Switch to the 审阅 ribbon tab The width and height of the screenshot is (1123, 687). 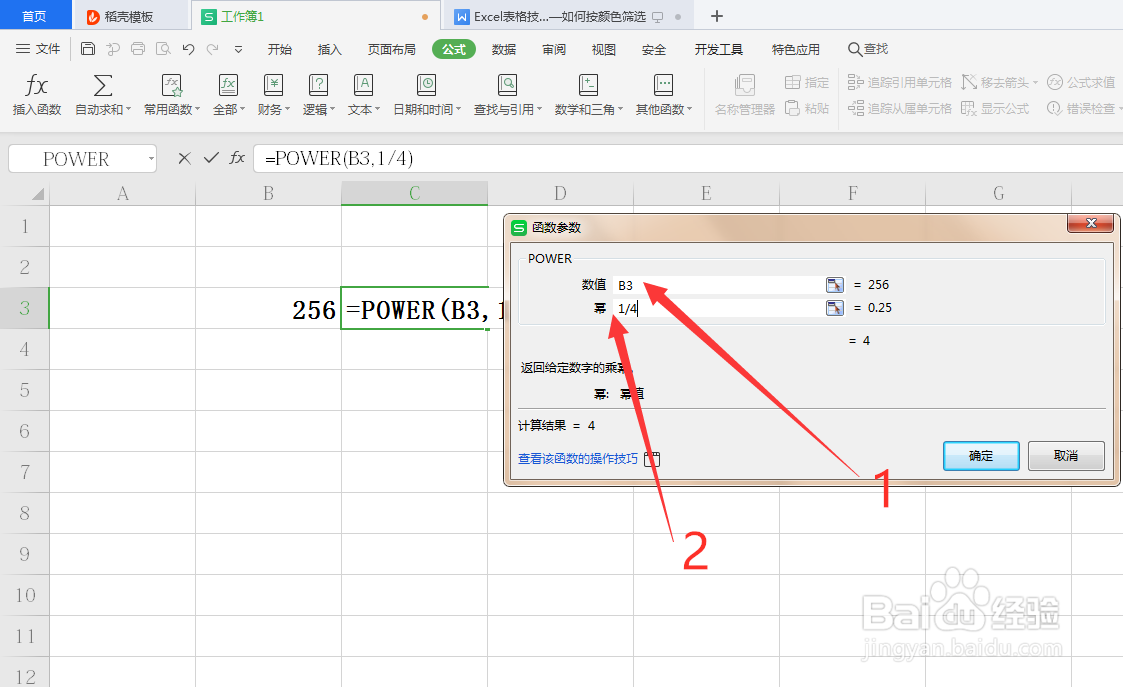[554, 49]
